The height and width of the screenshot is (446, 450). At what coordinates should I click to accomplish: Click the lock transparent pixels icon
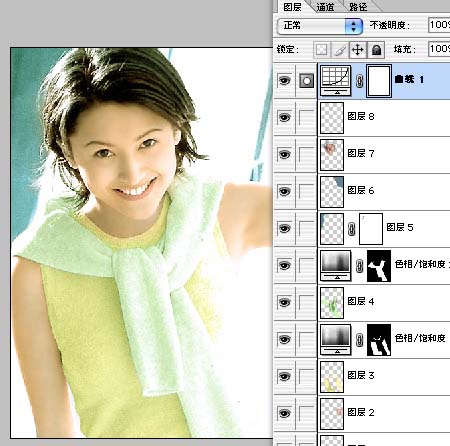click(x=321, y=50)
